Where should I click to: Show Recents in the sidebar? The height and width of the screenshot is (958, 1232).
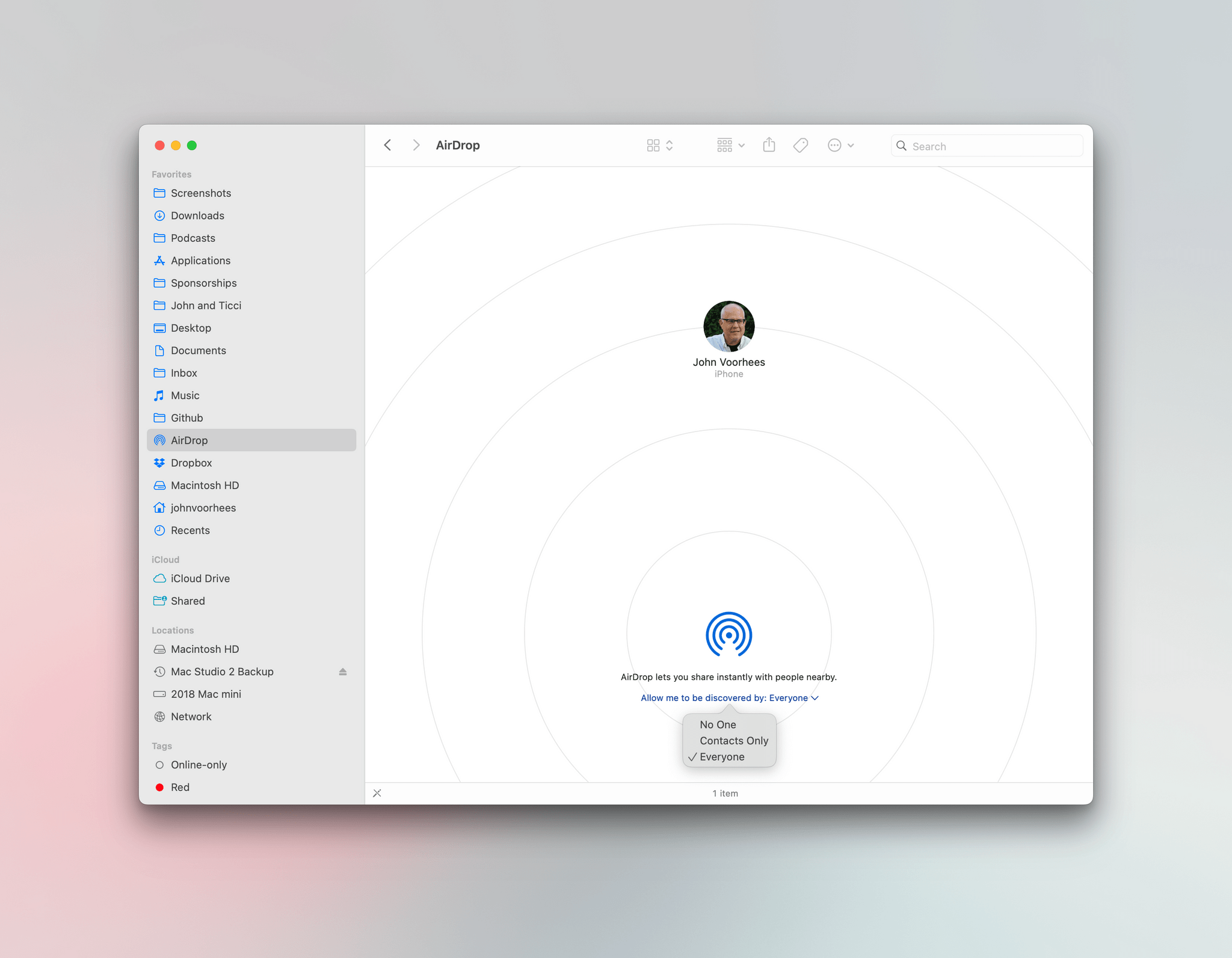pos(251,530)
